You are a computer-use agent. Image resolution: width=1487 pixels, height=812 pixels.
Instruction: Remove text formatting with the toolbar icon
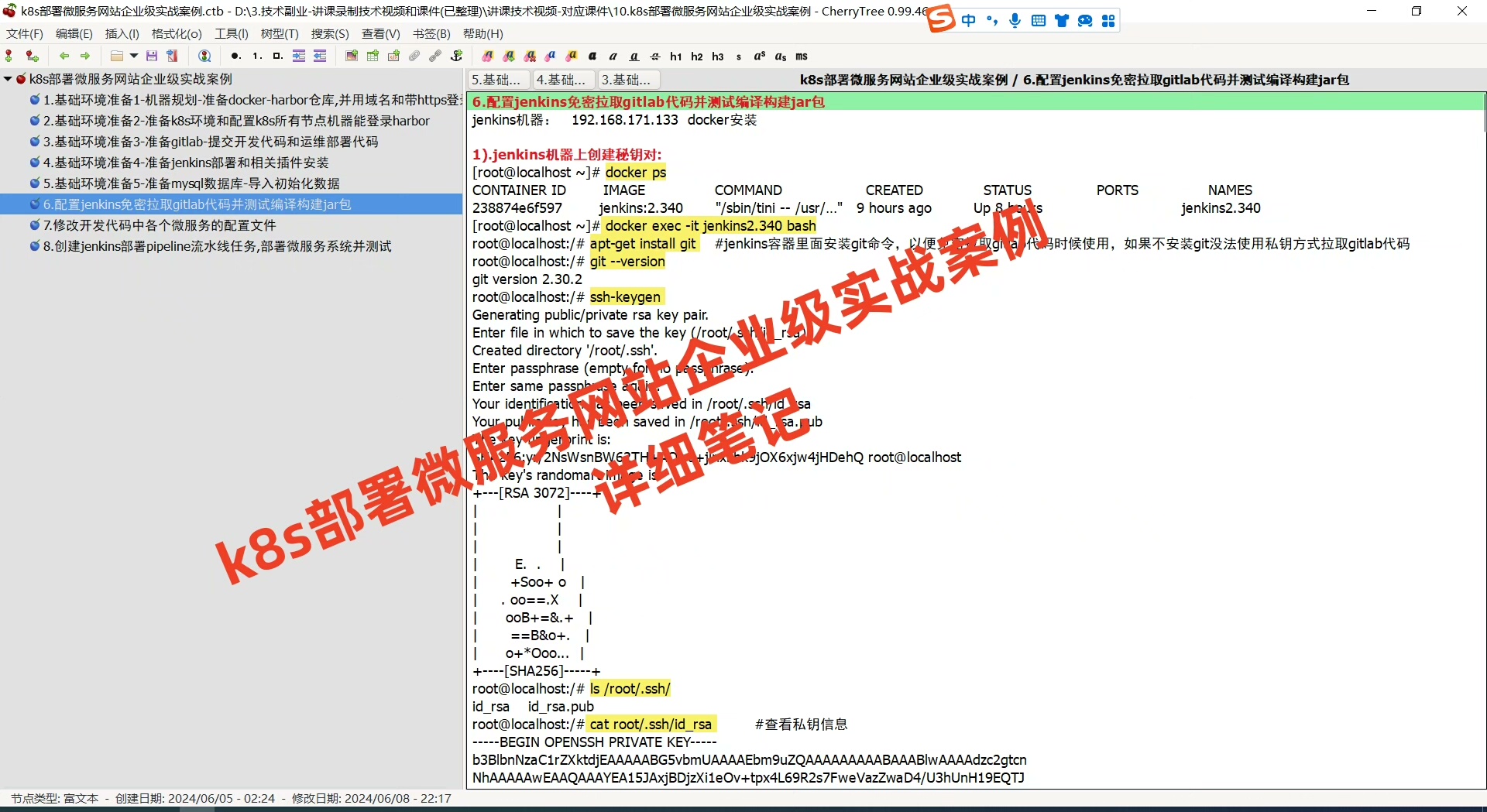coord(530,56)
